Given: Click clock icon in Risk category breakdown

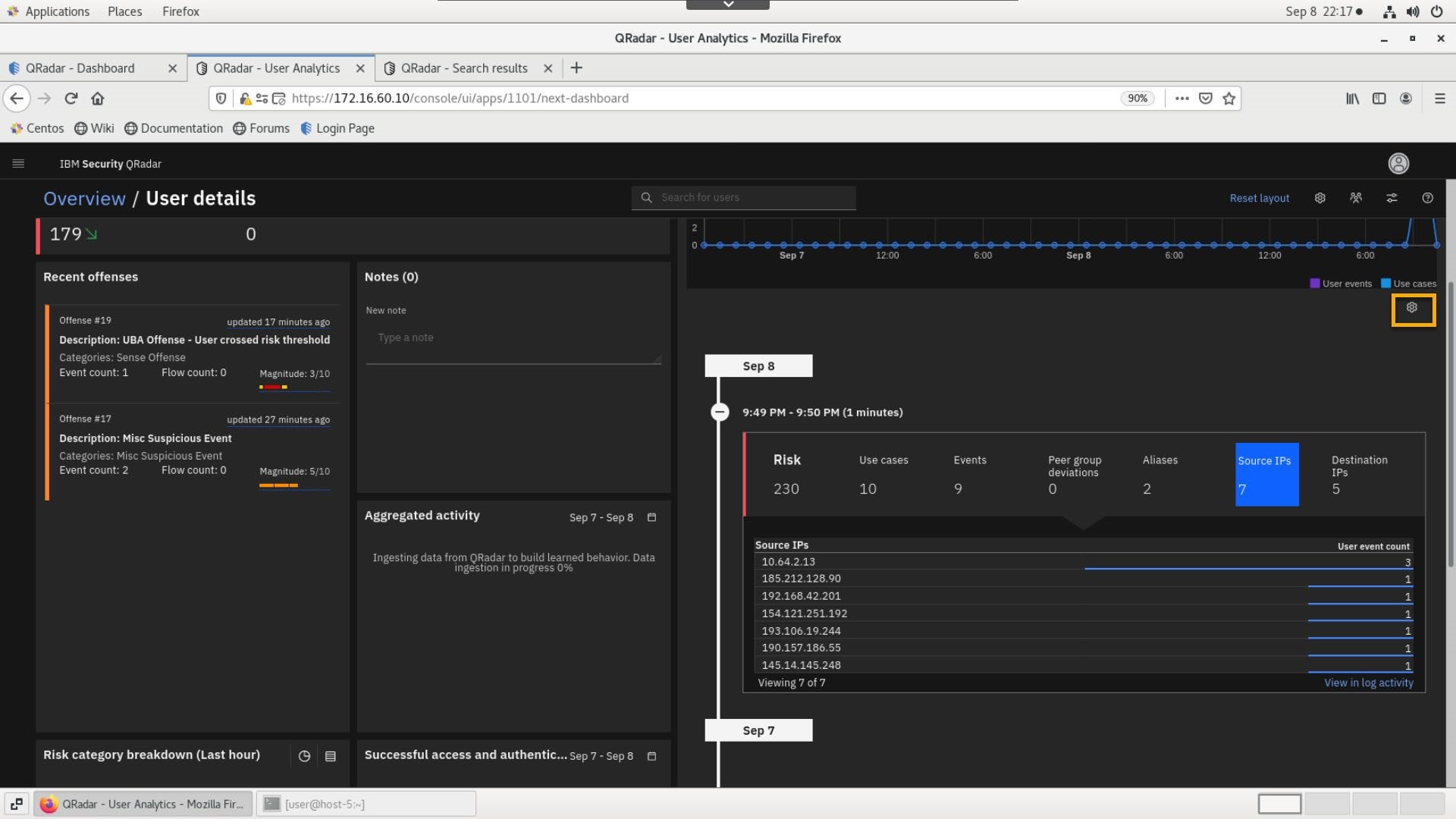Looking at the screenshot, I should tap(304, 756).
